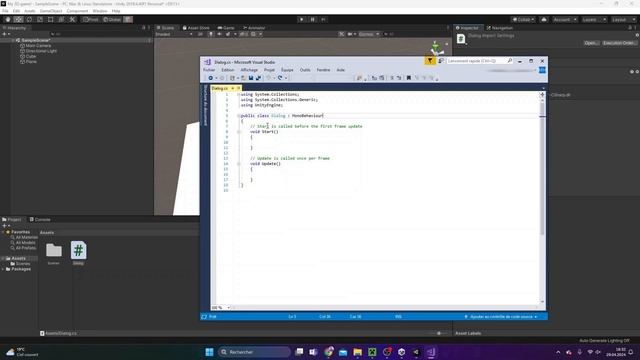The height and width of the screenshot is (360, 640).
Task: Click the Save All icon in Visual Studio toolbar
Action: tap(258, 78)
